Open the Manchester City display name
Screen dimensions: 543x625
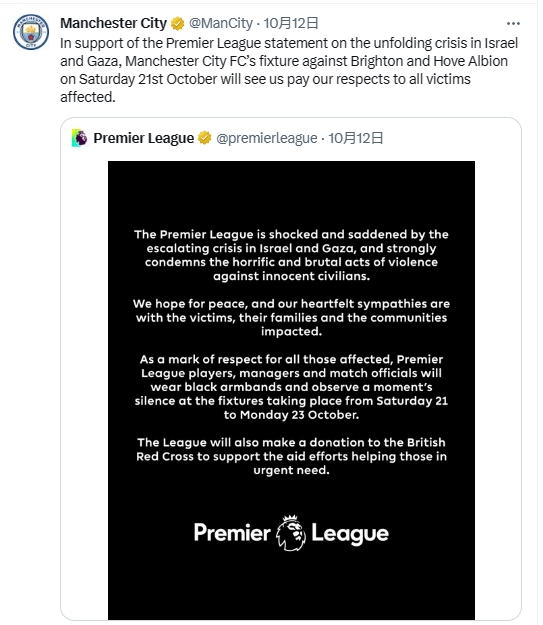114,23
